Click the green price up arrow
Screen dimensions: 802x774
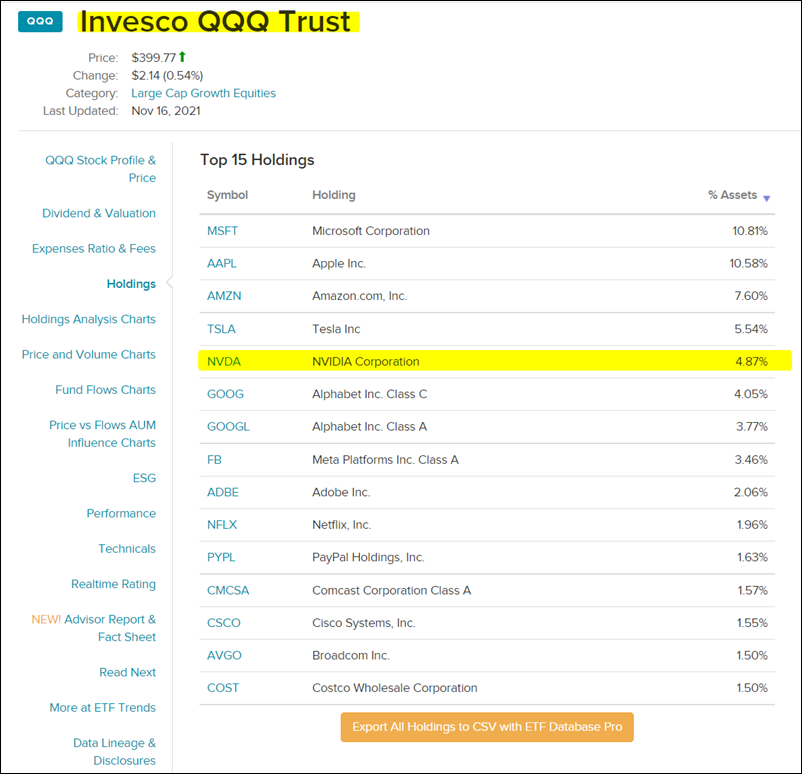click(182, 57)
